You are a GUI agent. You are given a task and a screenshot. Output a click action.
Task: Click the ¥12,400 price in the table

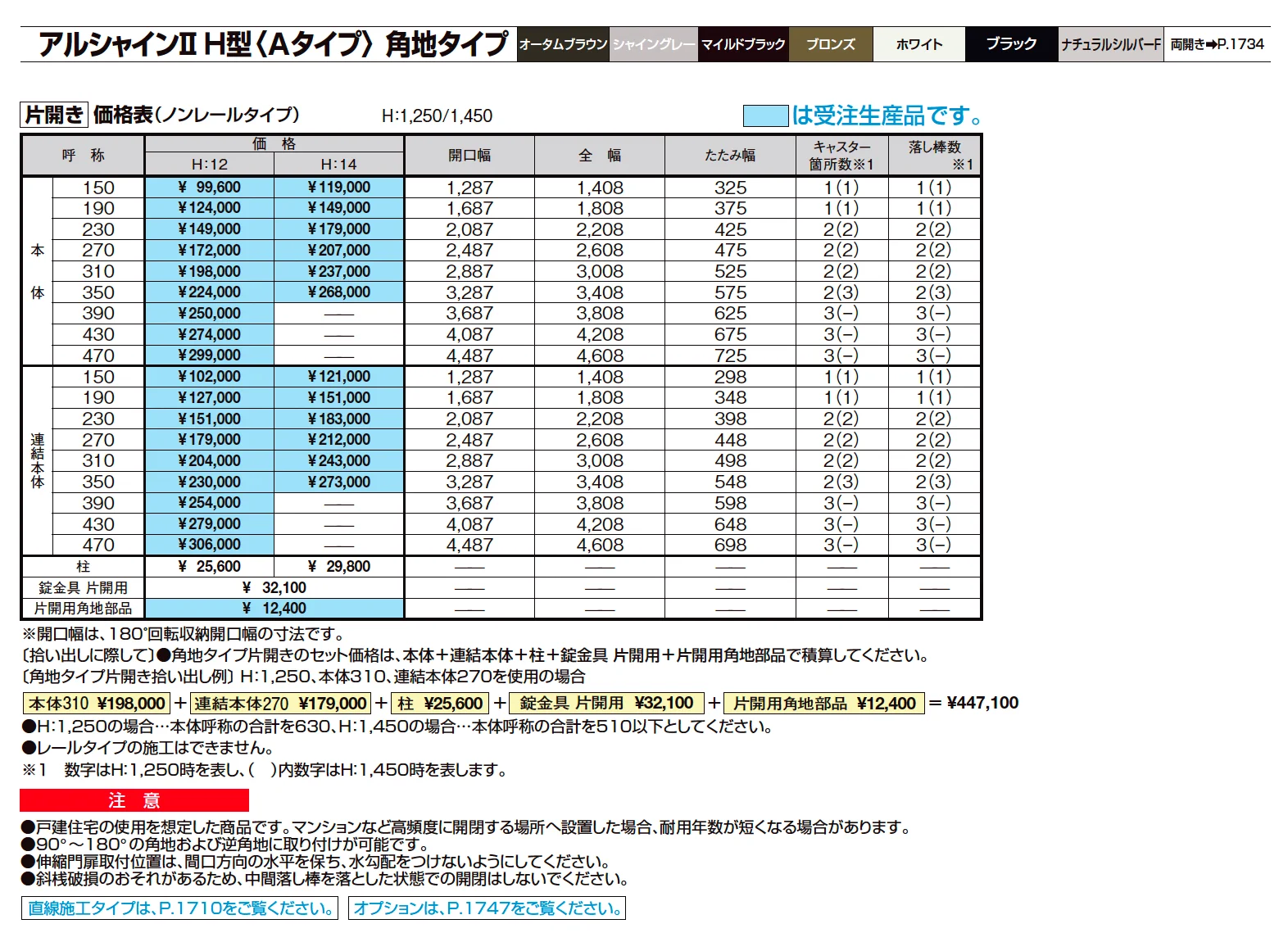pyautogui.click(x=274, y=609)
